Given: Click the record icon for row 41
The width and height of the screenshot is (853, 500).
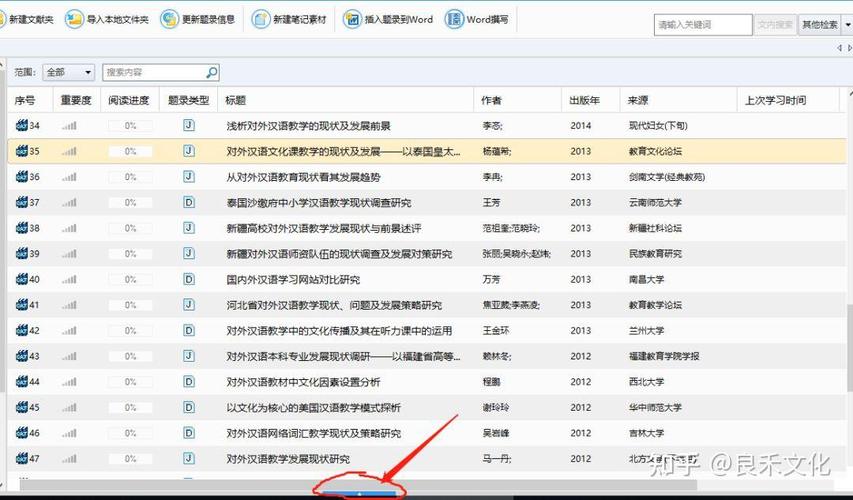Looking at the screenshot, I should pyautogui.click(x=21, y=305).
